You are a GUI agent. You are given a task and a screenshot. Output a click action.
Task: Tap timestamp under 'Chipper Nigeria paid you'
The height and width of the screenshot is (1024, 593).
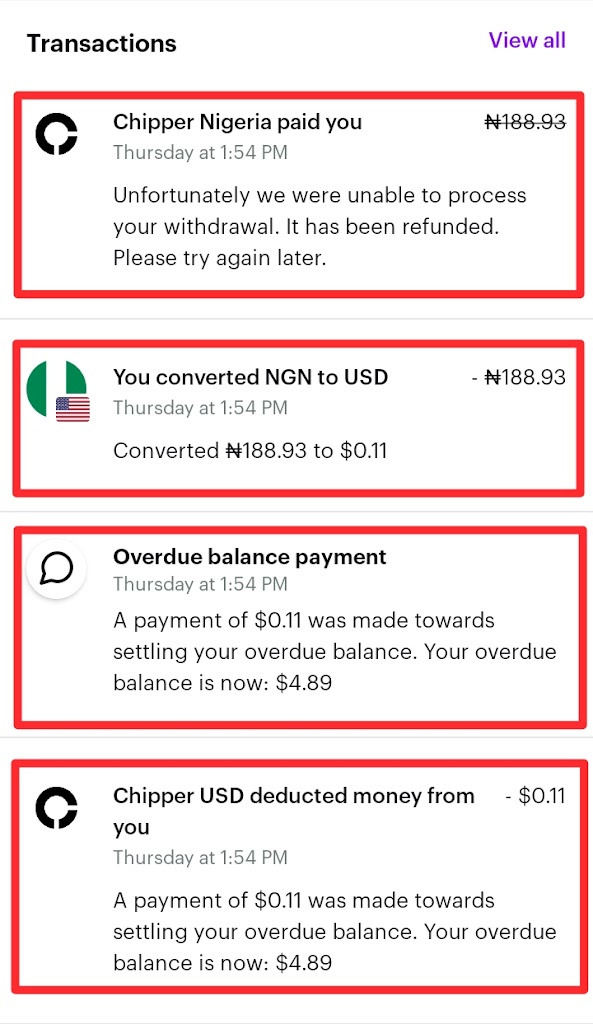point(200,152)
